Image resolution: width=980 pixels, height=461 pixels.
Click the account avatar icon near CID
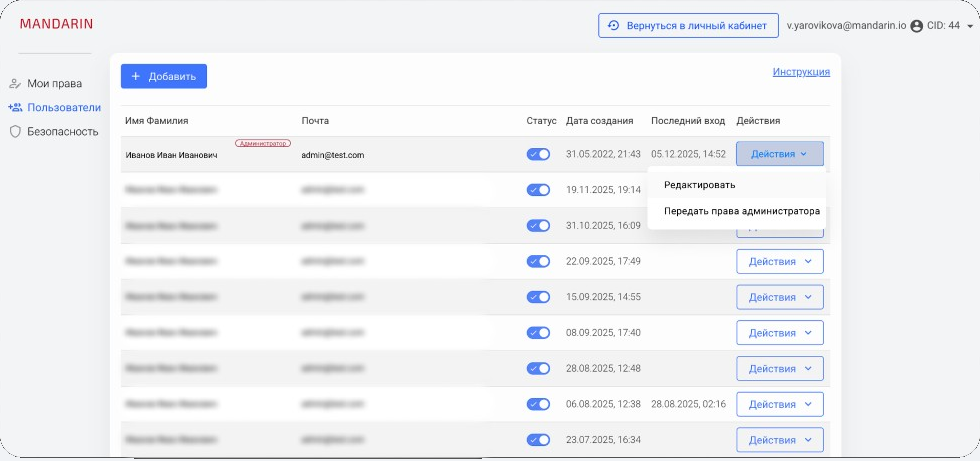917,26
